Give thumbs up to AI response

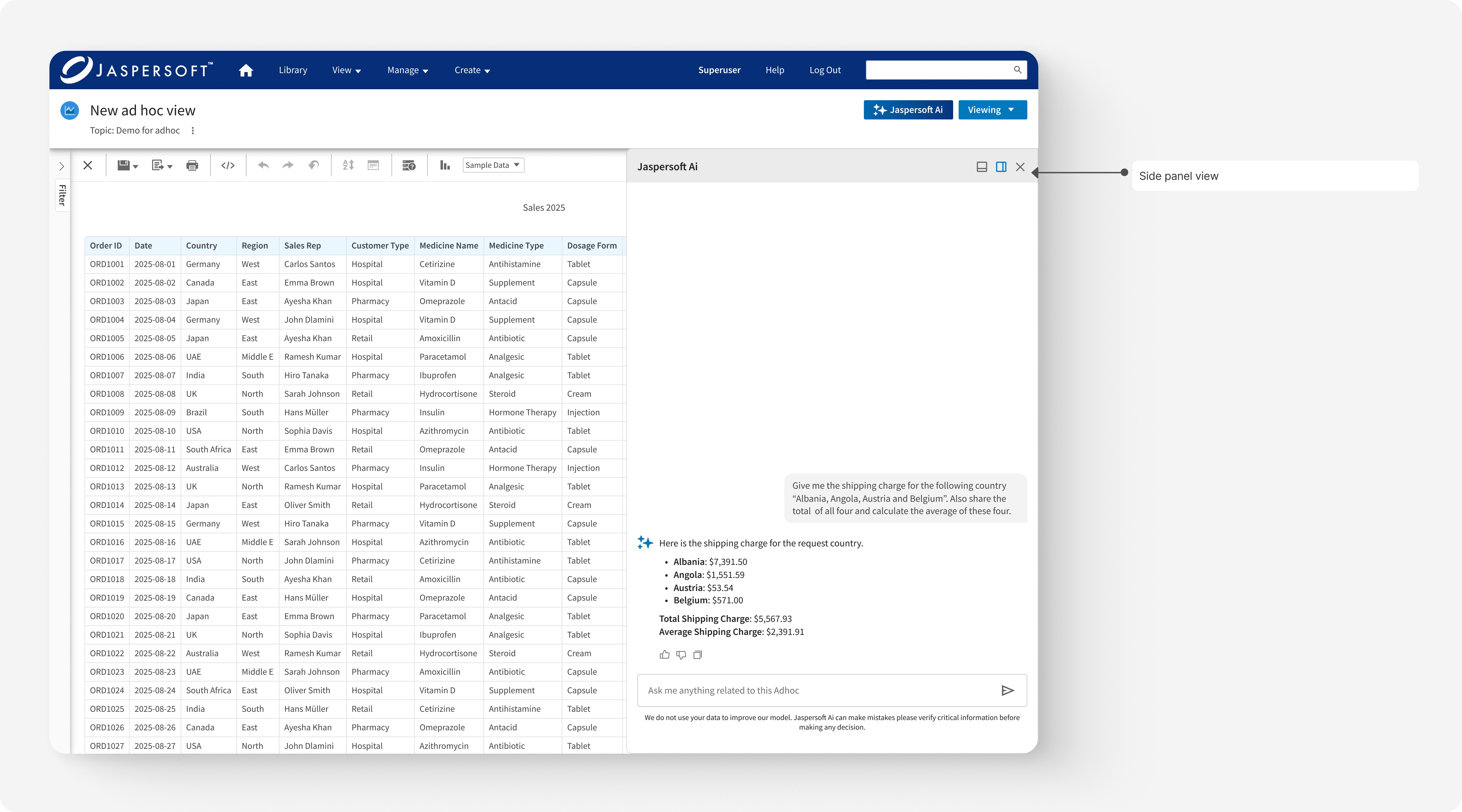(665, 655)
